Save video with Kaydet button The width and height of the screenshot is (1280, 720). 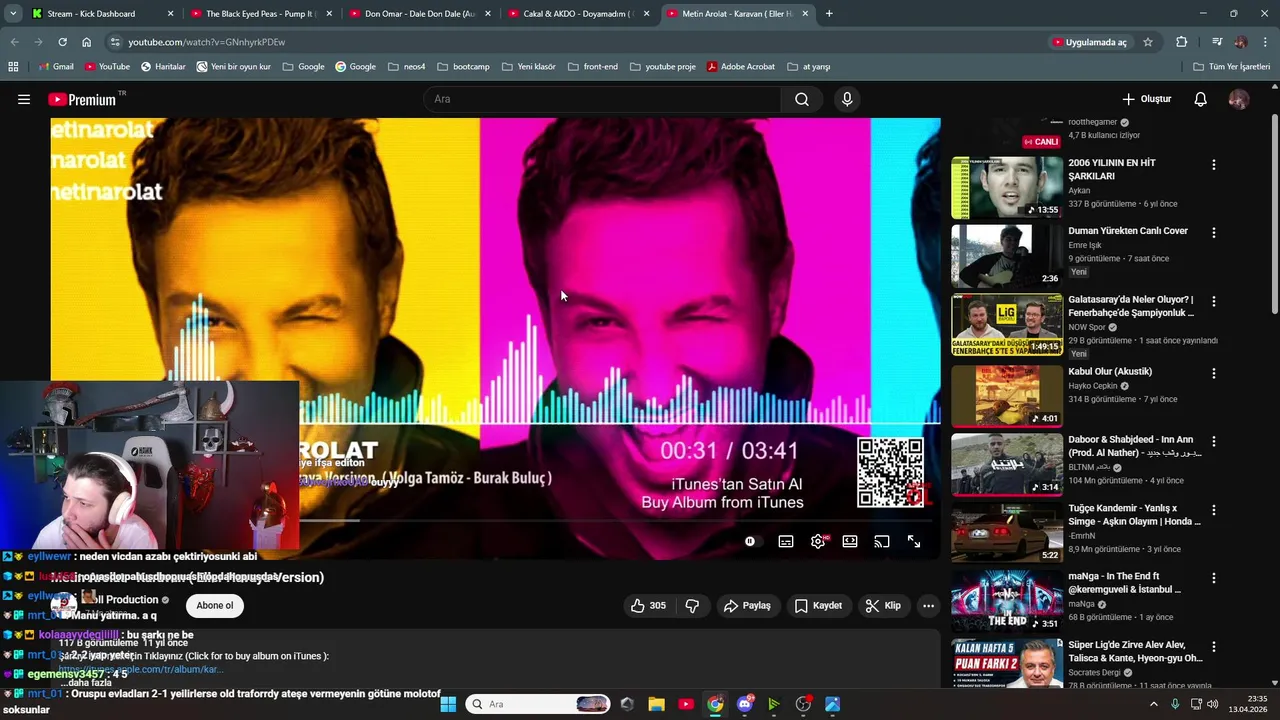pyautogui.click(x=818, y=605)
